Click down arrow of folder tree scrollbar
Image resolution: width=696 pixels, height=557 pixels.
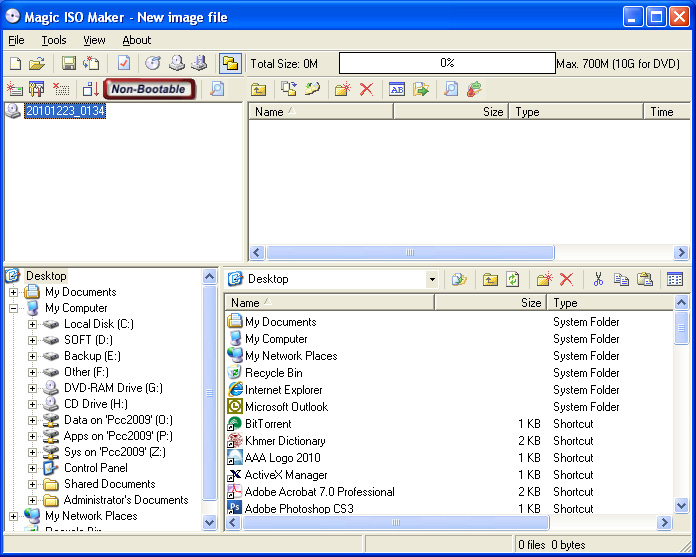(x=209, y=522)
